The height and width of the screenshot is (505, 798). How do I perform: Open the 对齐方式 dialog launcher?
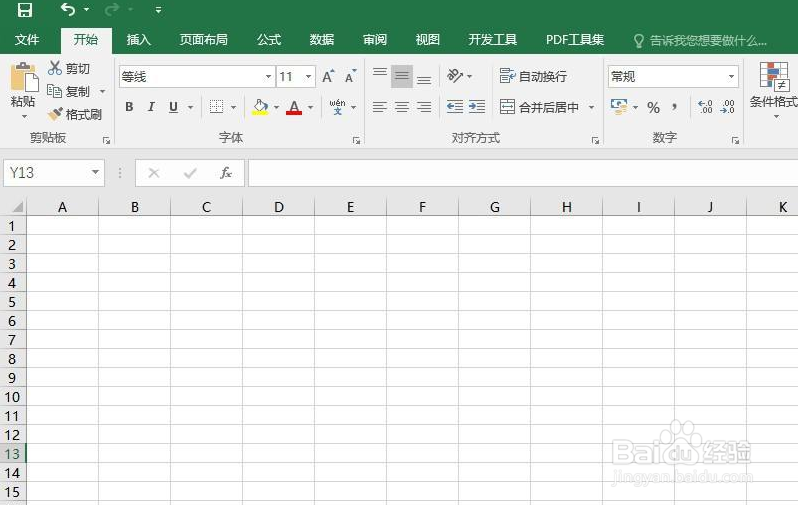coord(595,141)
